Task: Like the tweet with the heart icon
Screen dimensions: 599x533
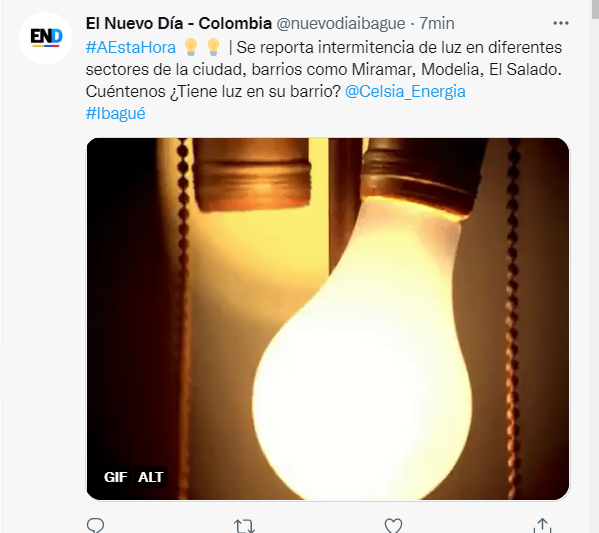Action: (x=393, y=526)
